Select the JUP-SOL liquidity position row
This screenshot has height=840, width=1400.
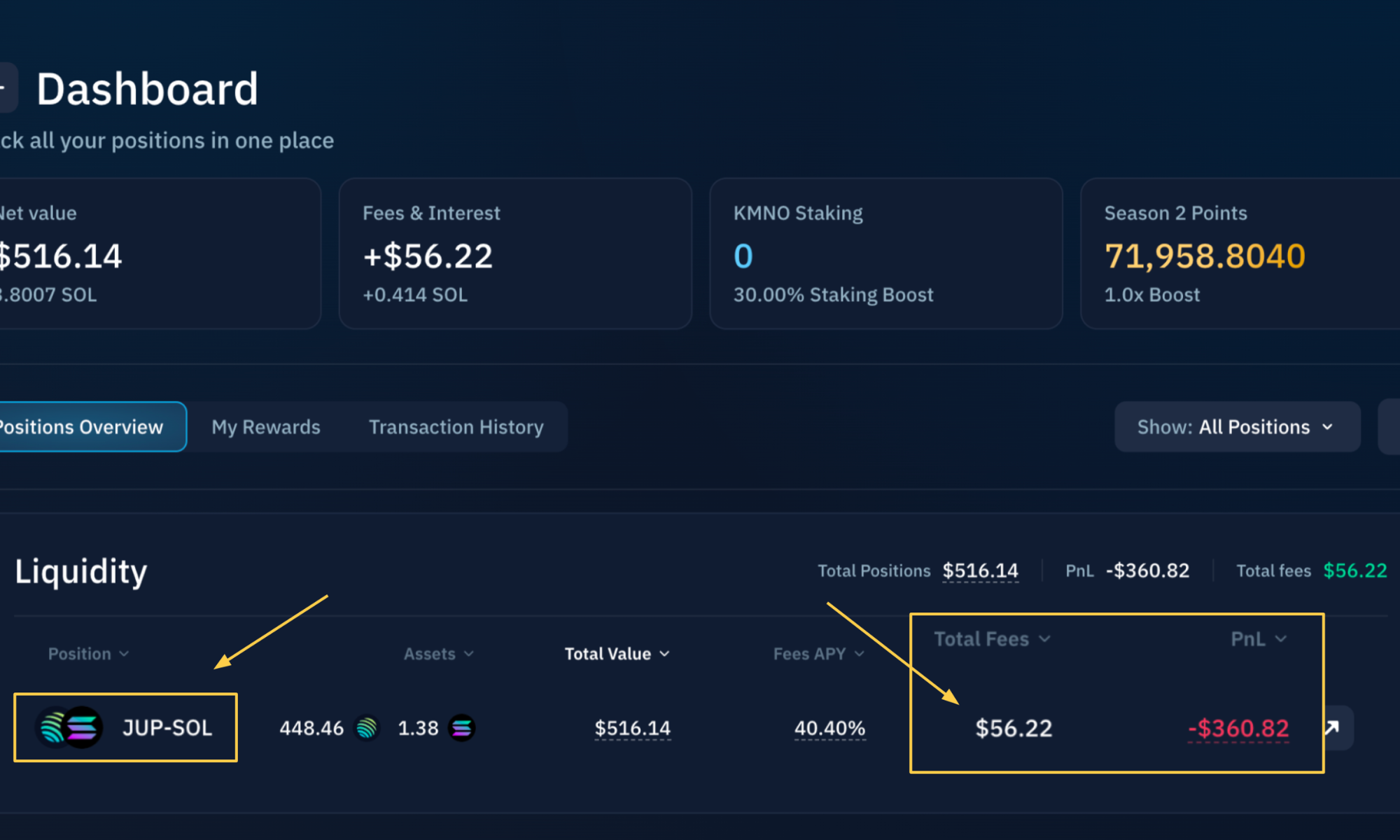point(168,727)
